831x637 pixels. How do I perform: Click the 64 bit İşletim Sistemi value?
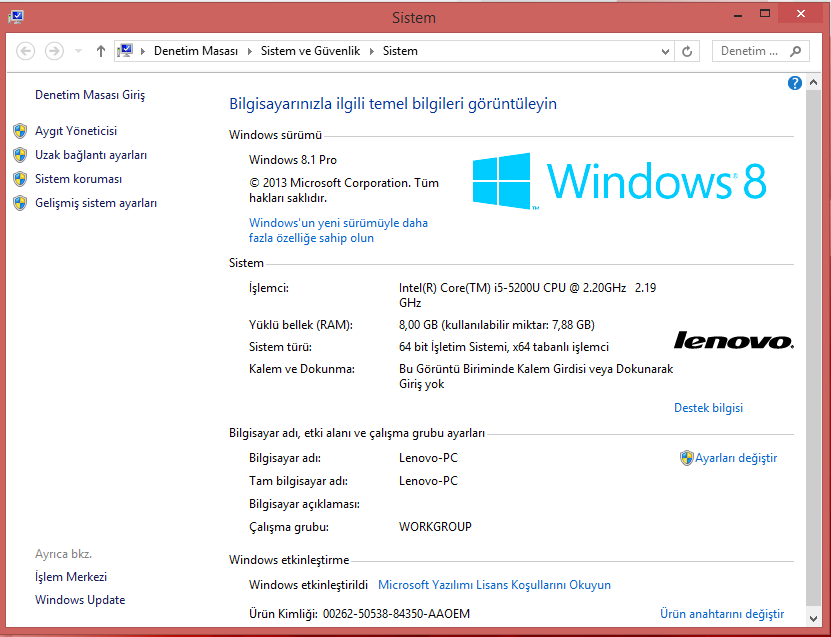(503, 347)
